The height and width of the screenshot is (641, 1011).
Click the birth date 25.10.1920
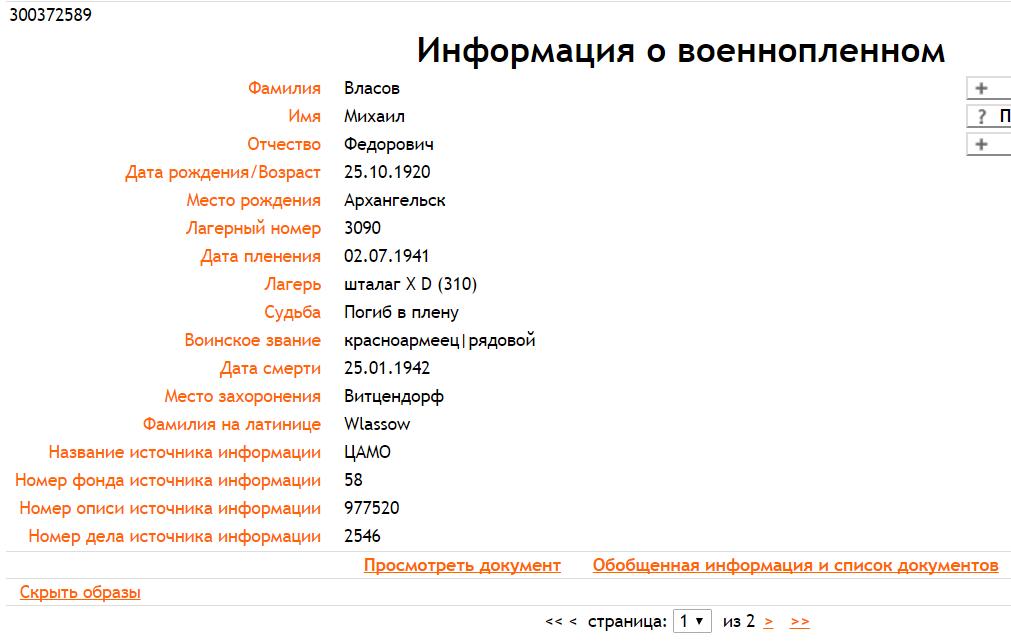click(x=387, y=172)
